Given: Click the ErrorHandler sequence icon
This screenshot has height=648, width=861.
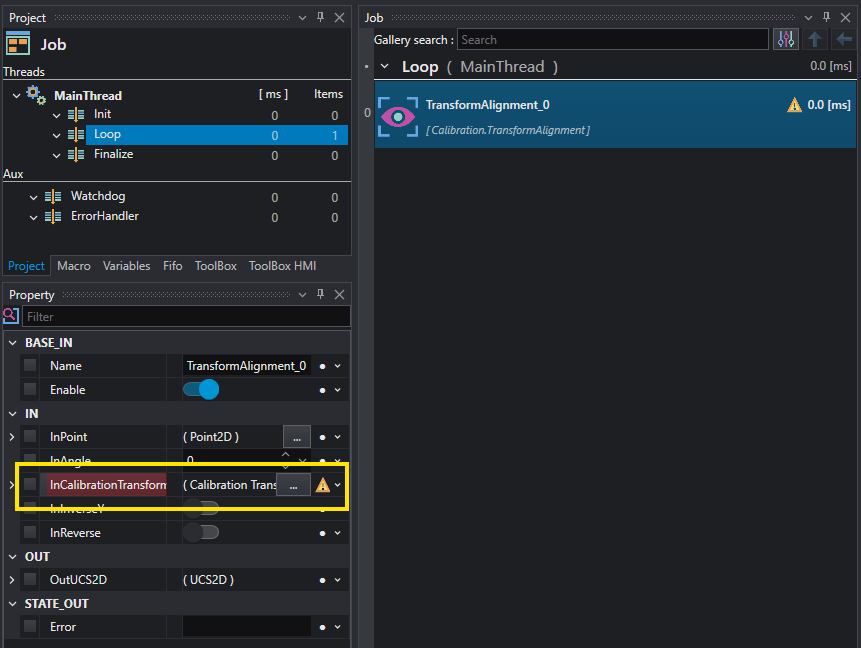Looking at the screenshot, I should [x=53, y=217].
